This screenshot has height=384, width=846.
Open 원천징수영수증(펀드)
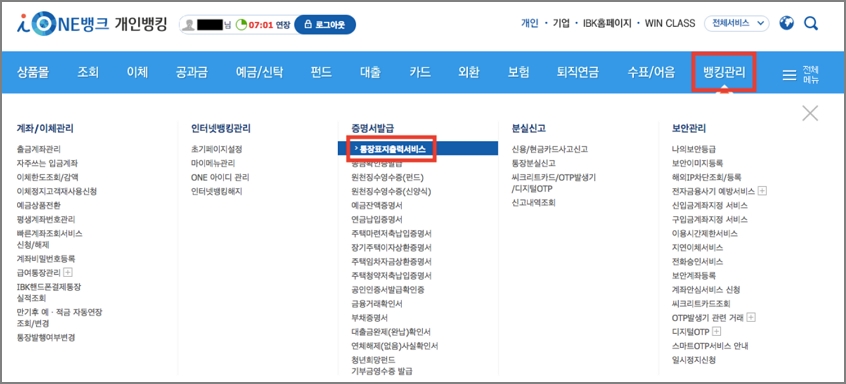click(387, 177)
